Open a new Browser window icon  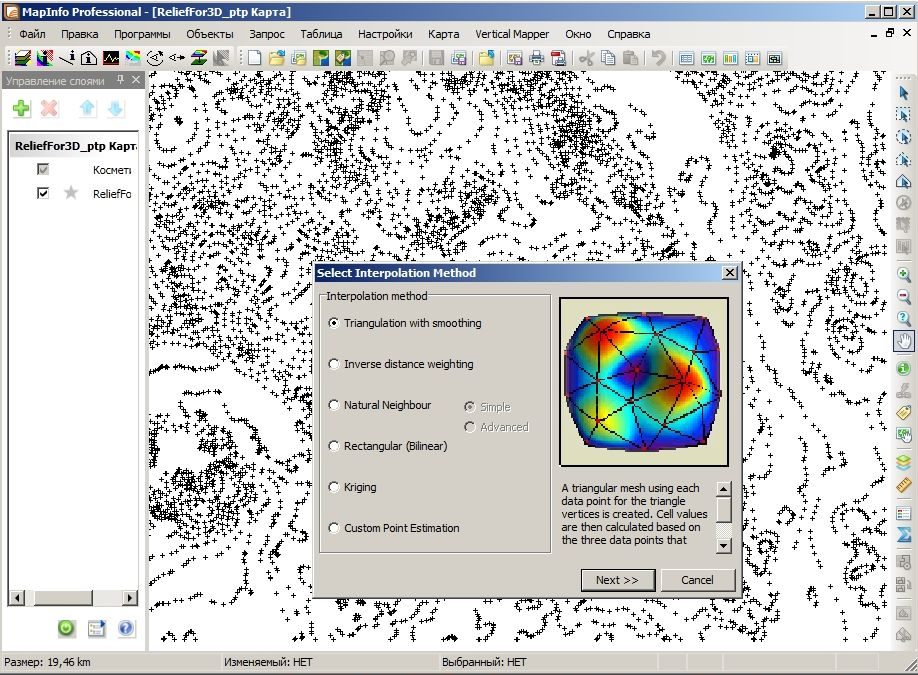[686, 59]
